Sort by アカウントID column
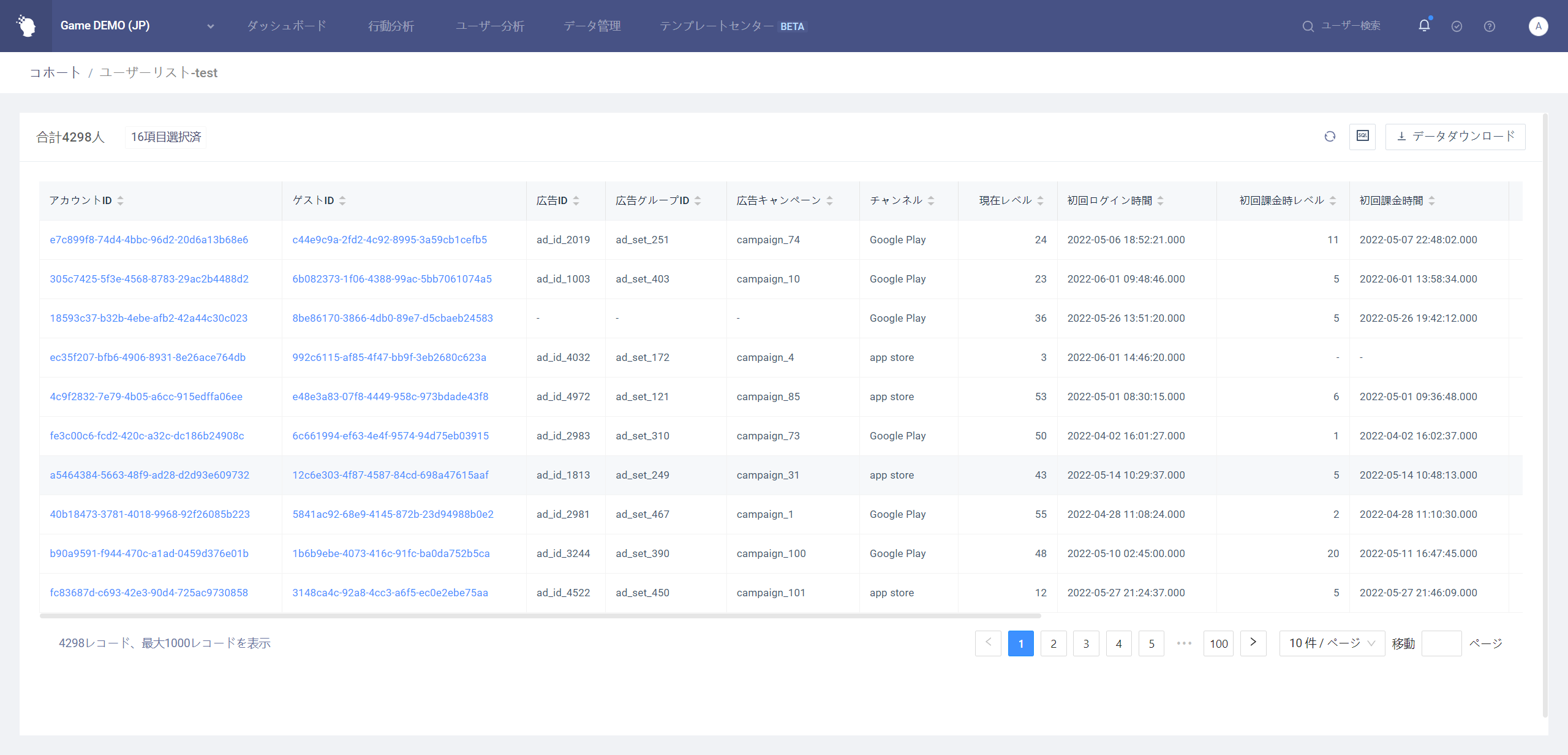Screen dimensions: 1568x755 [x=120, y=200]
